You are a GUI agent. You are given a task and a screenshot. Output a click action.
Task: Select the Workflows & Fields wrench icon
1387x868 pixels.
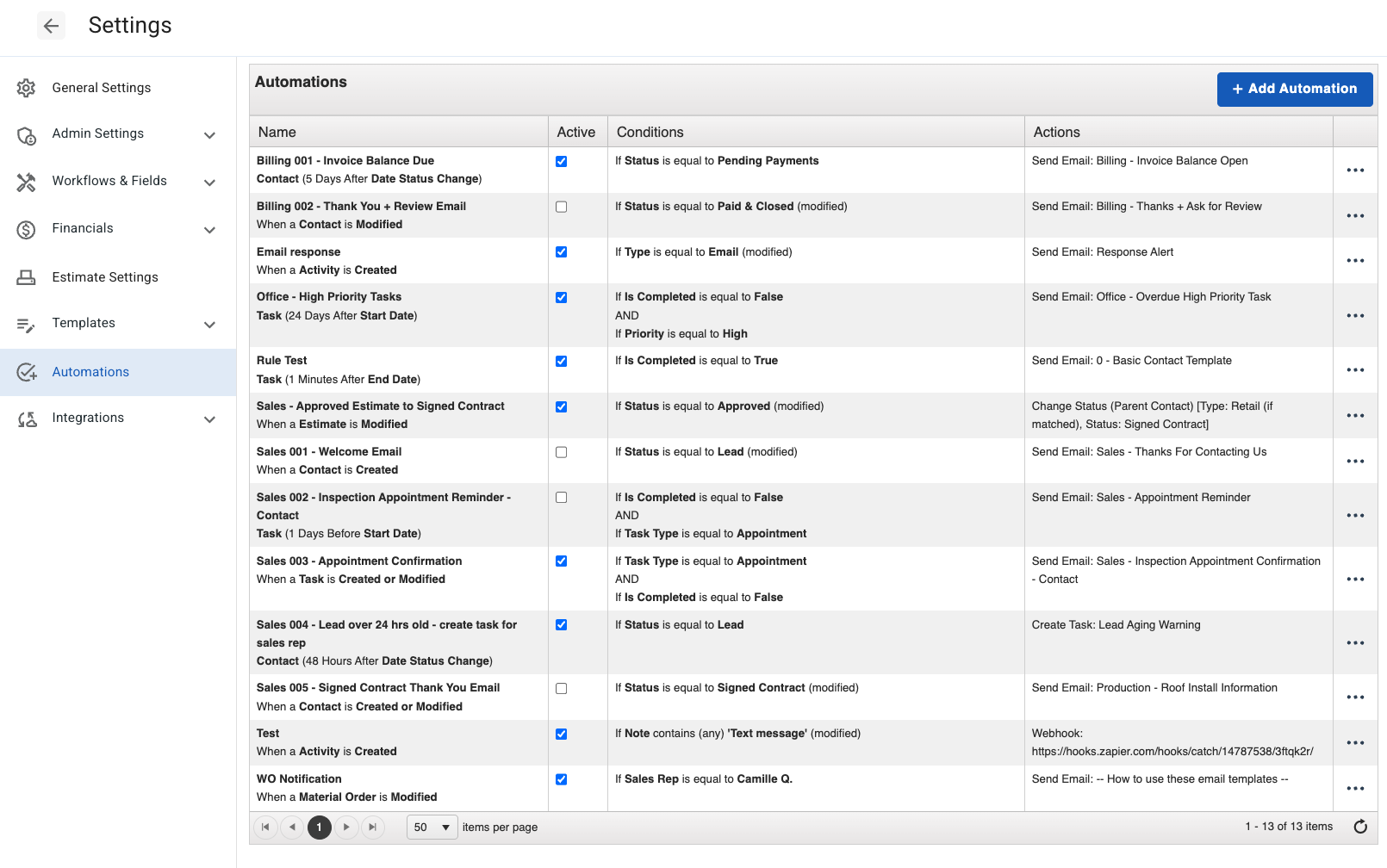point(26,181)
